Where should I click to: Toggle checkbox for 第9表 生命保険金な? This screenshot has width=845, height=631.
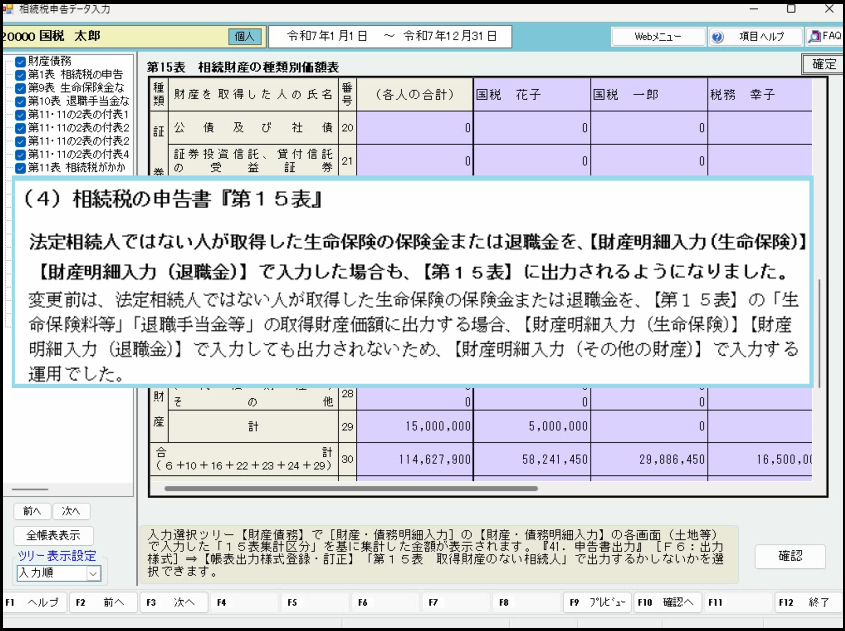[x=20, y=88]
